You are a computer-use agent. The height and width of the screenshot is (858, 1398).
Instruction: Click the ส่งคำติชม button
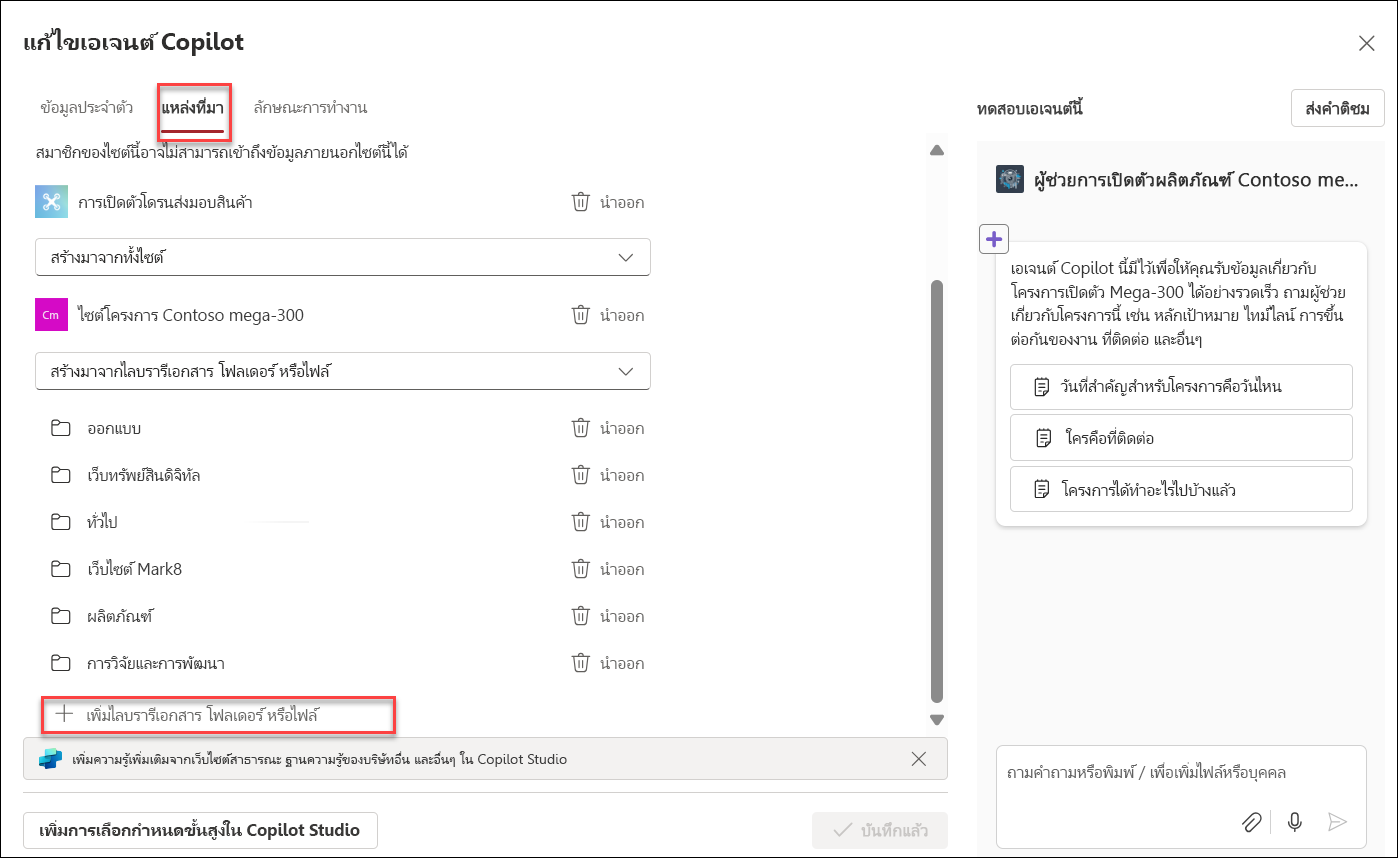tap(1338, 109)
